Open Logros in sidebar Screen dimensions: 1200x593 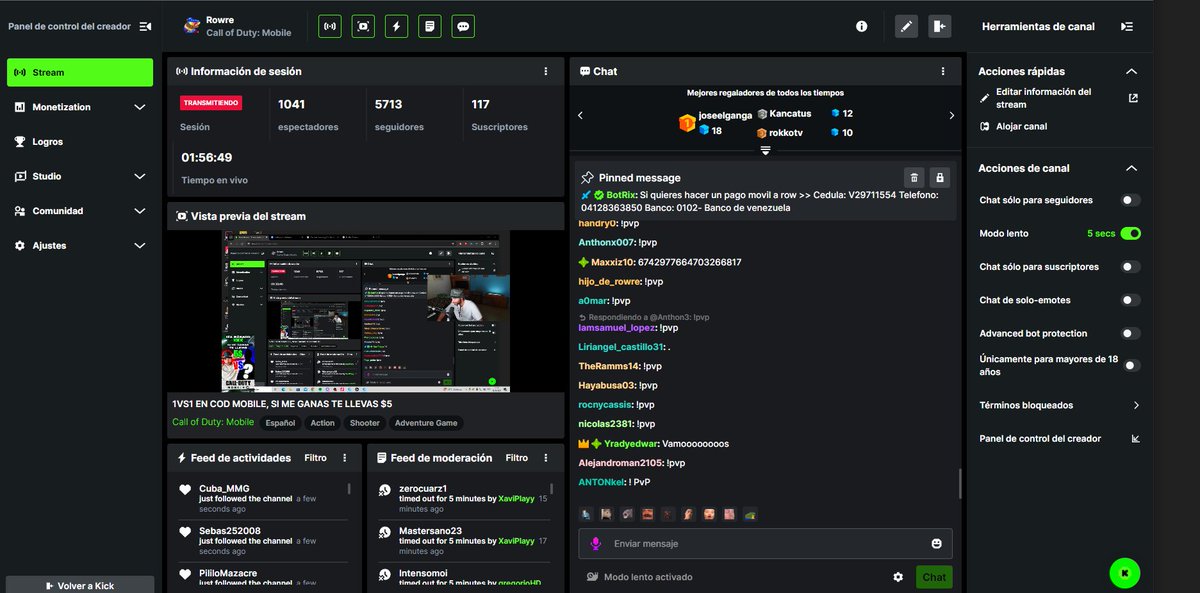click(x=80, y=142)
